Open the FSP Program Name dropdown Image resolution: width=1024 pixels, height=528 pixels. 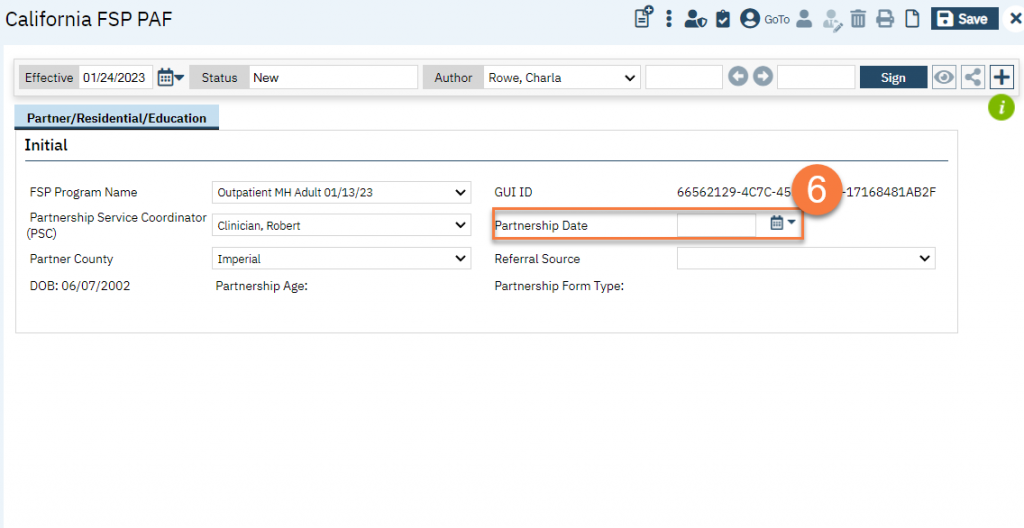342,192
